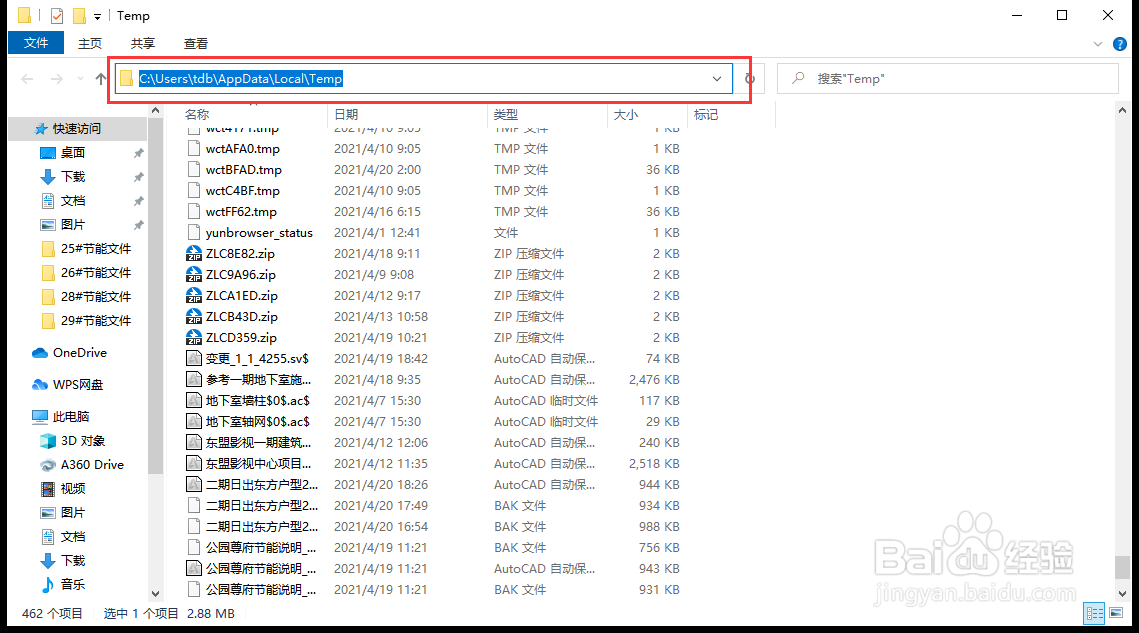Click ZLC9A96.zip archive icon
Screen dimensions: 1139x633
tap(194, 275)
